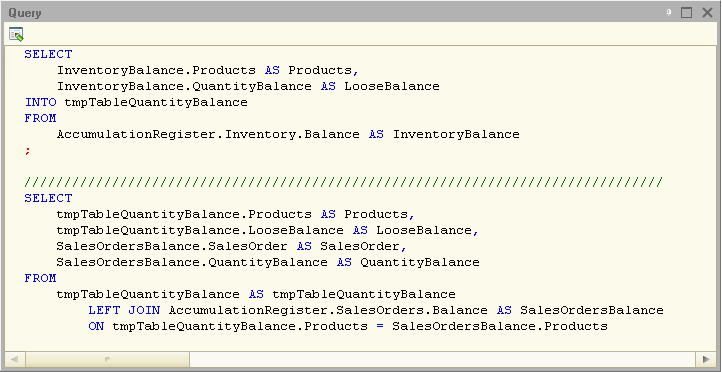Click the empty scrollbar track right of thumb
Viewport: 722px width, 372px height.
click(443, 359)
